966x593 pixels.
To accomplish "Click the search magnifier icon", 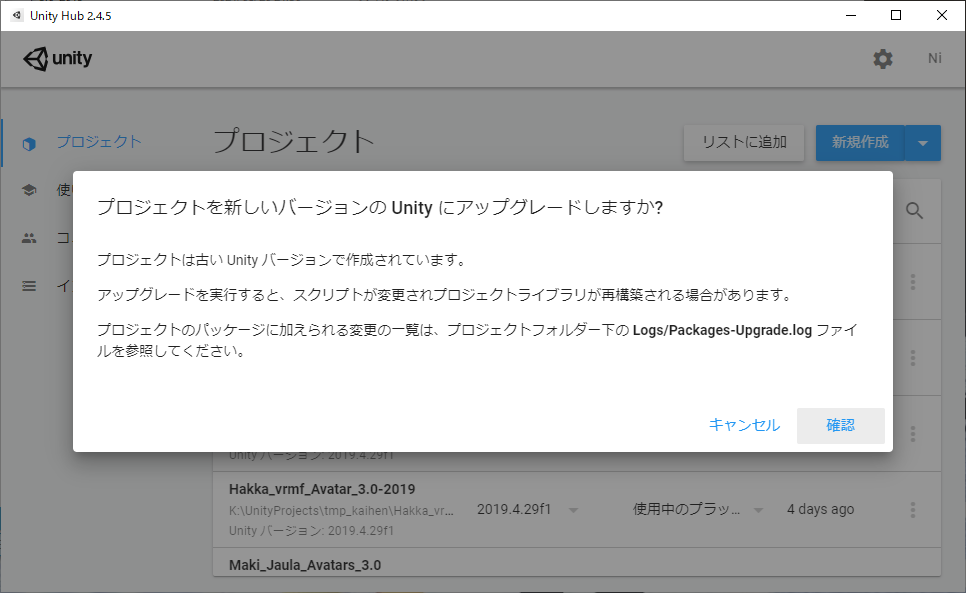I will (915, 211).
